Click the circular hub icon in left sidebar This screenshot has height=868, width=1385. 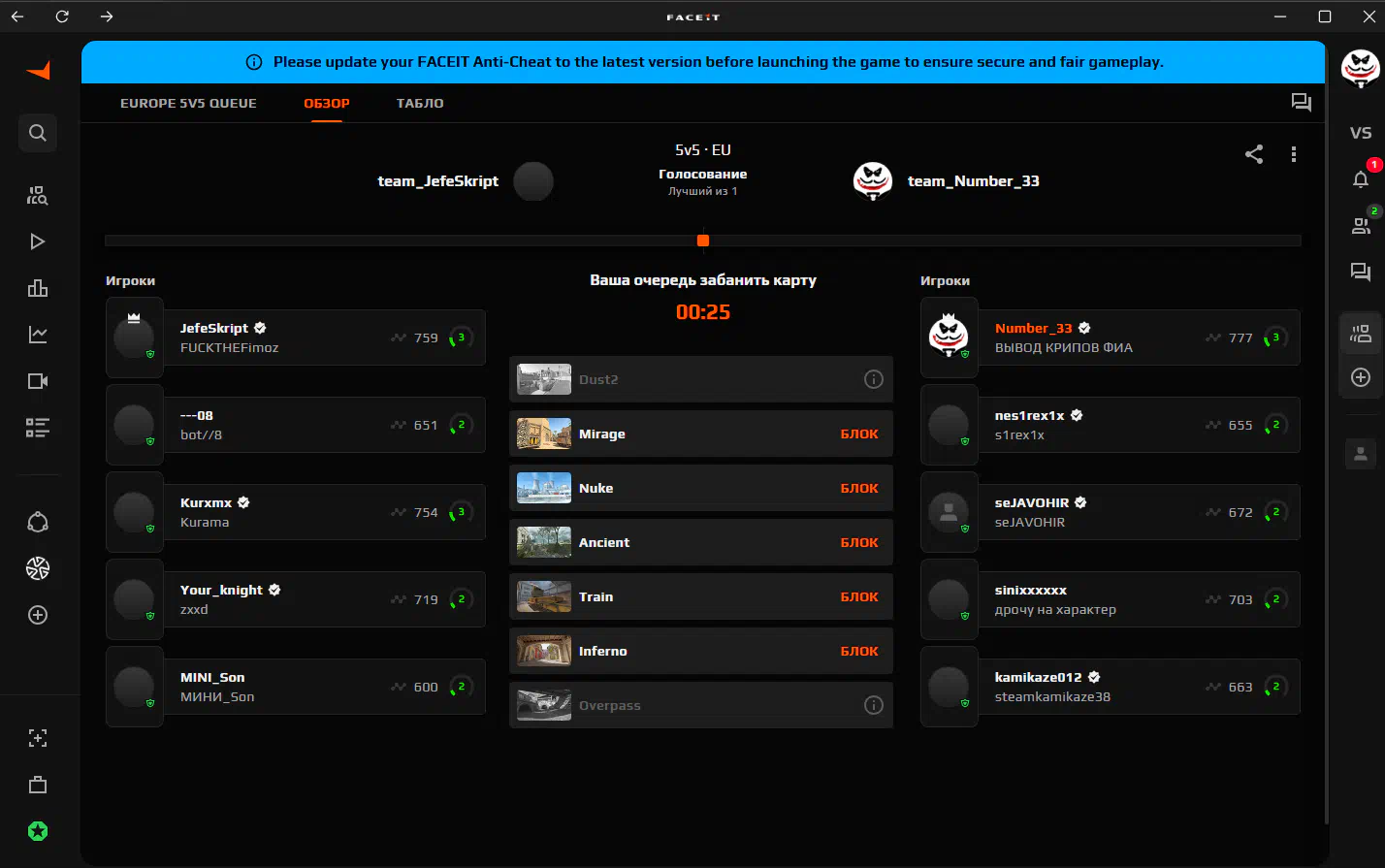coord(38,522)
